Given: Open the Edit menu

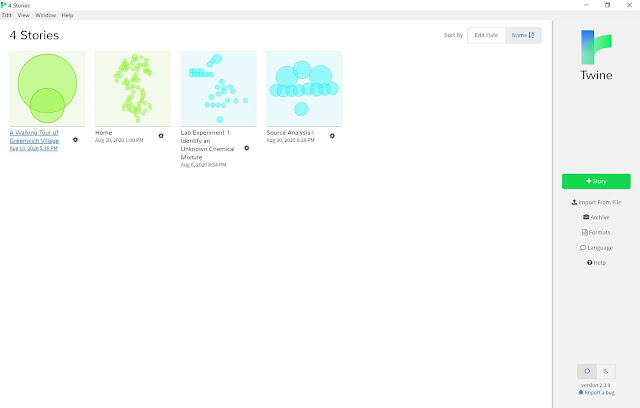Looking at the screenshot, I should click(7, 15).
